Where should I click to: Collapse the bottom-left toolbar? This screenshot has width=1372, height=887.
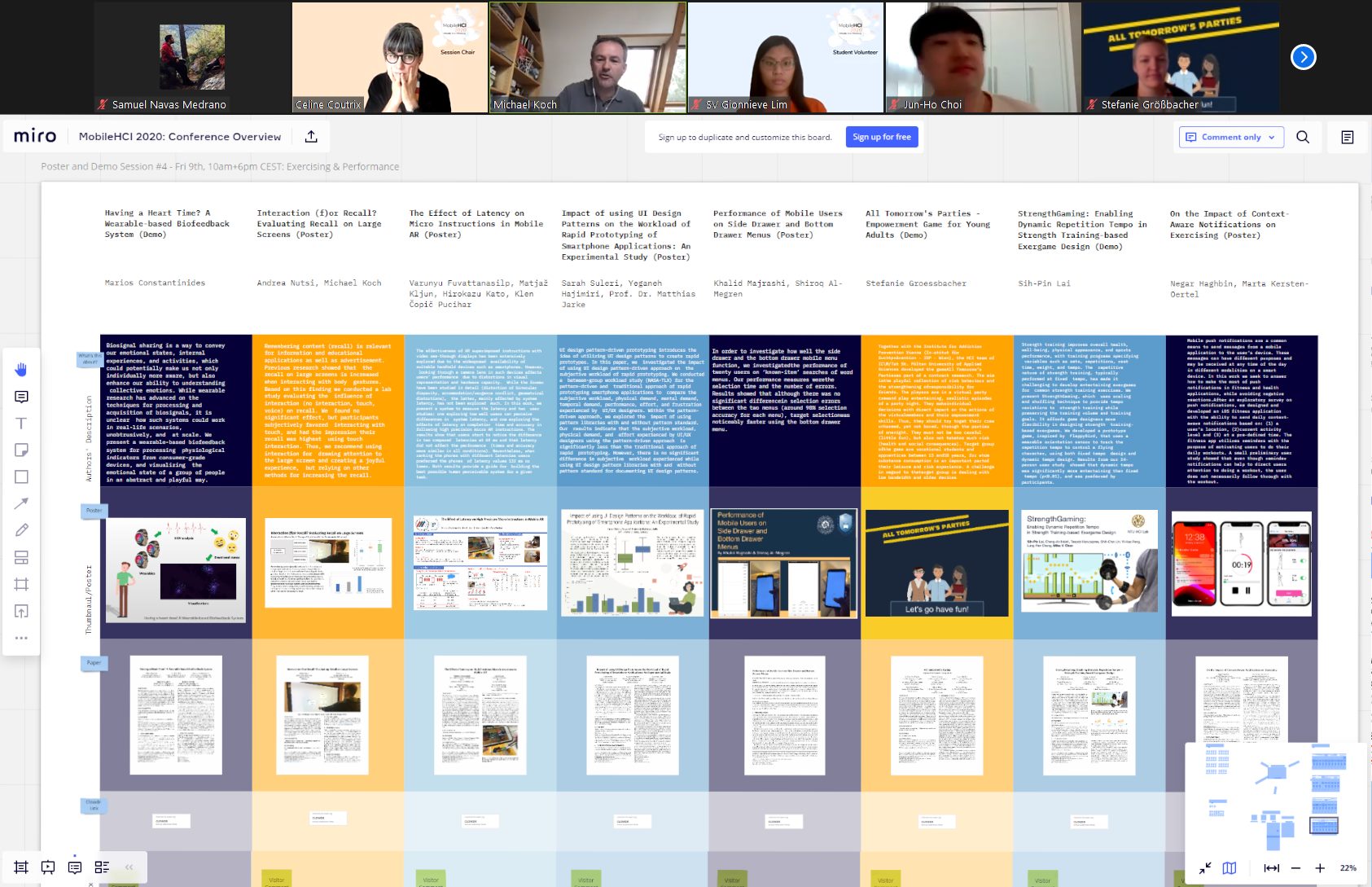point(129,867)
